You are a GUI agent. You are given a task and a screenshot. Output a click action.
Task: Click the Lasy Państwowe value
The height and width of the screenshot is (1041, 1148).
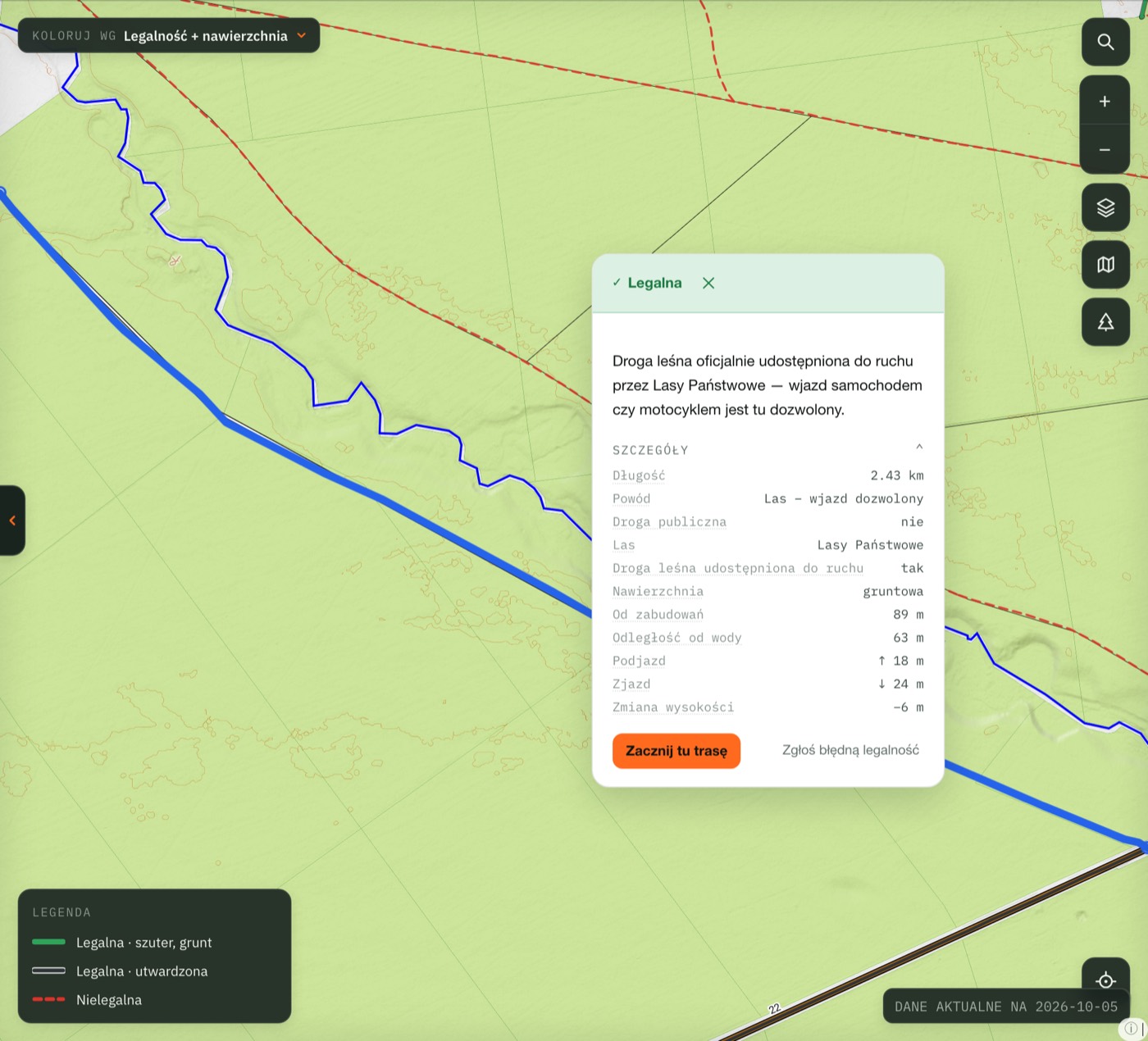(x=870, y=545)
